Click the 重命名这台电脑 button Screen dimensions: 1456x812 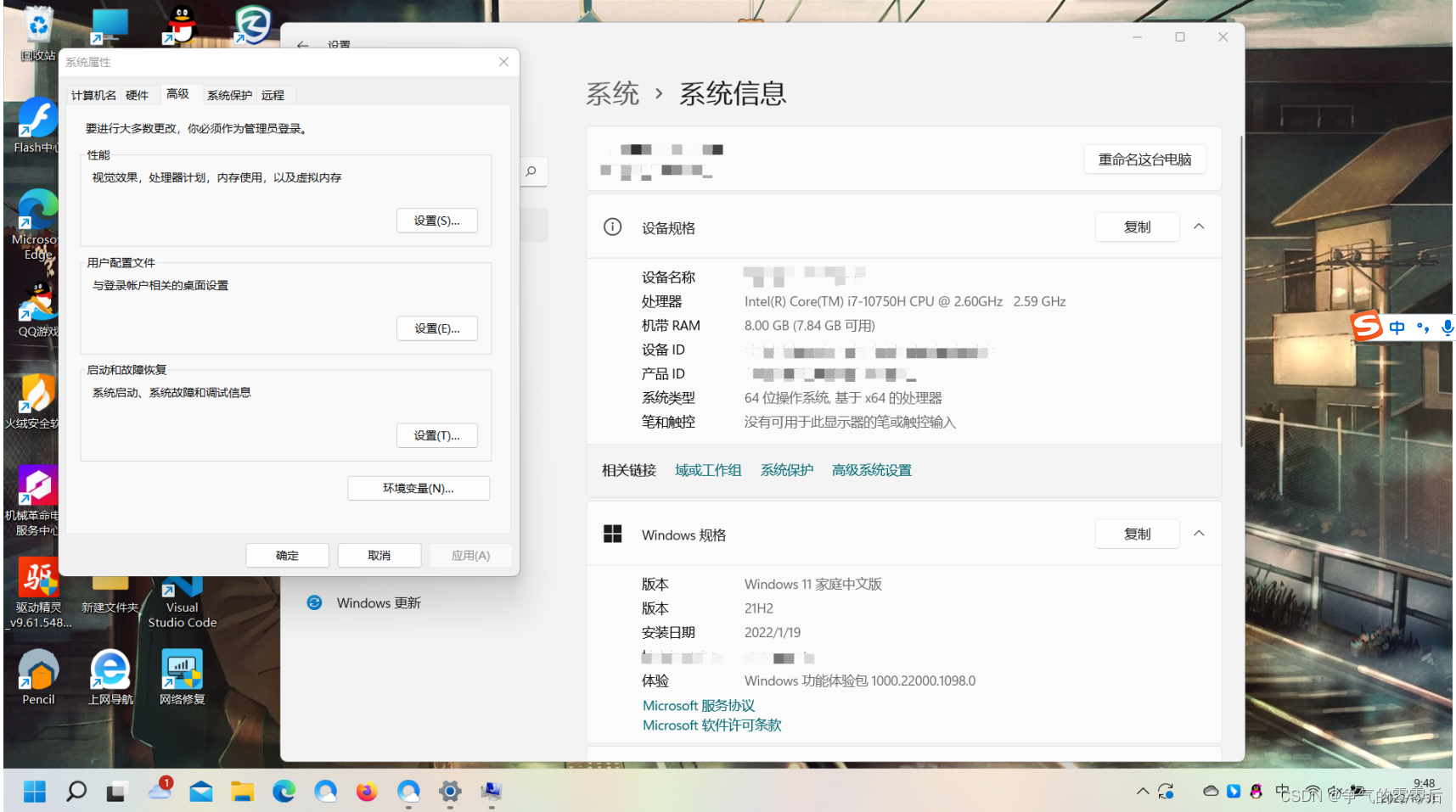pos(1144,159)
